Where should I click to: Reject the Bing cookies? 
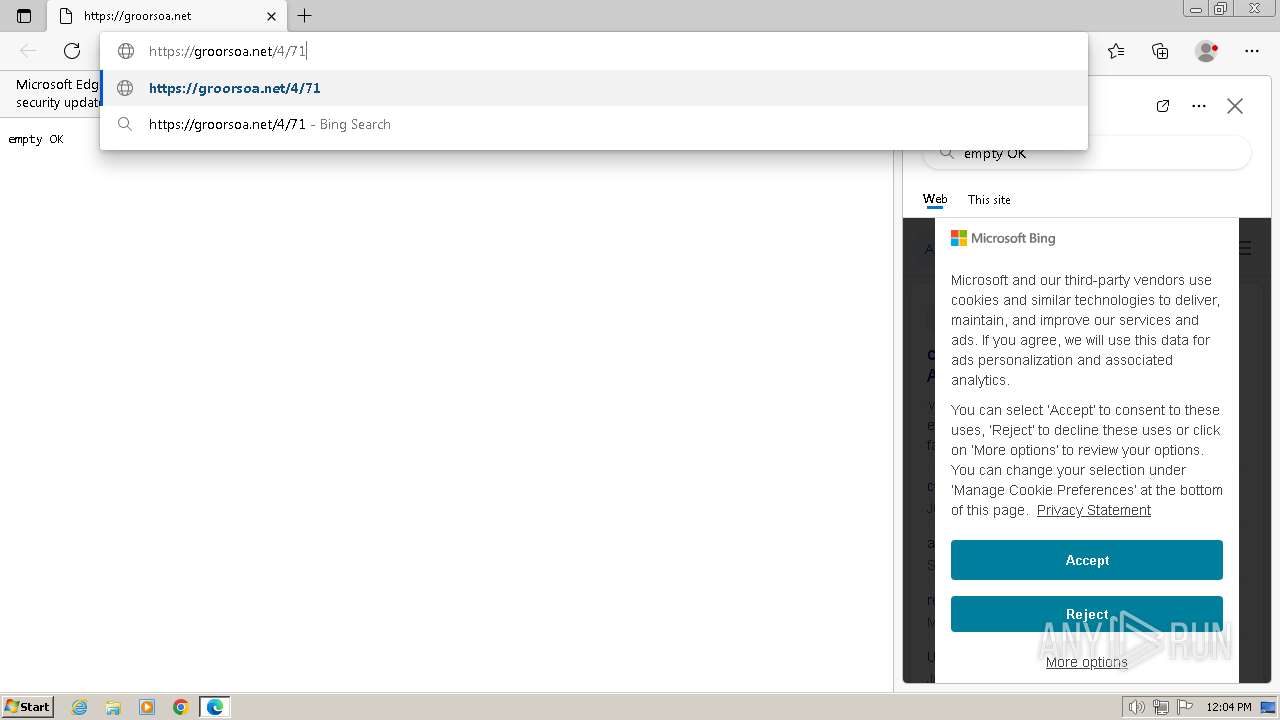[x=1087, y=614]
